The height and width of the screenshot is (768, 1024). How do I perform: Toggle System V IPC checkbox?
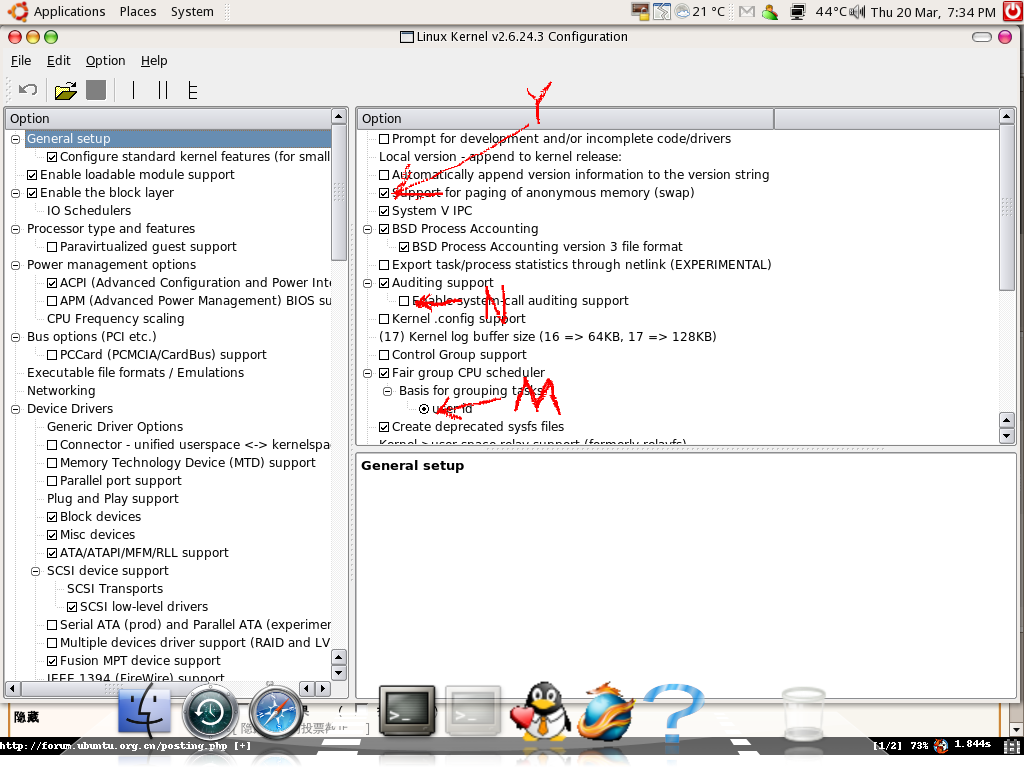coord(384,211)
